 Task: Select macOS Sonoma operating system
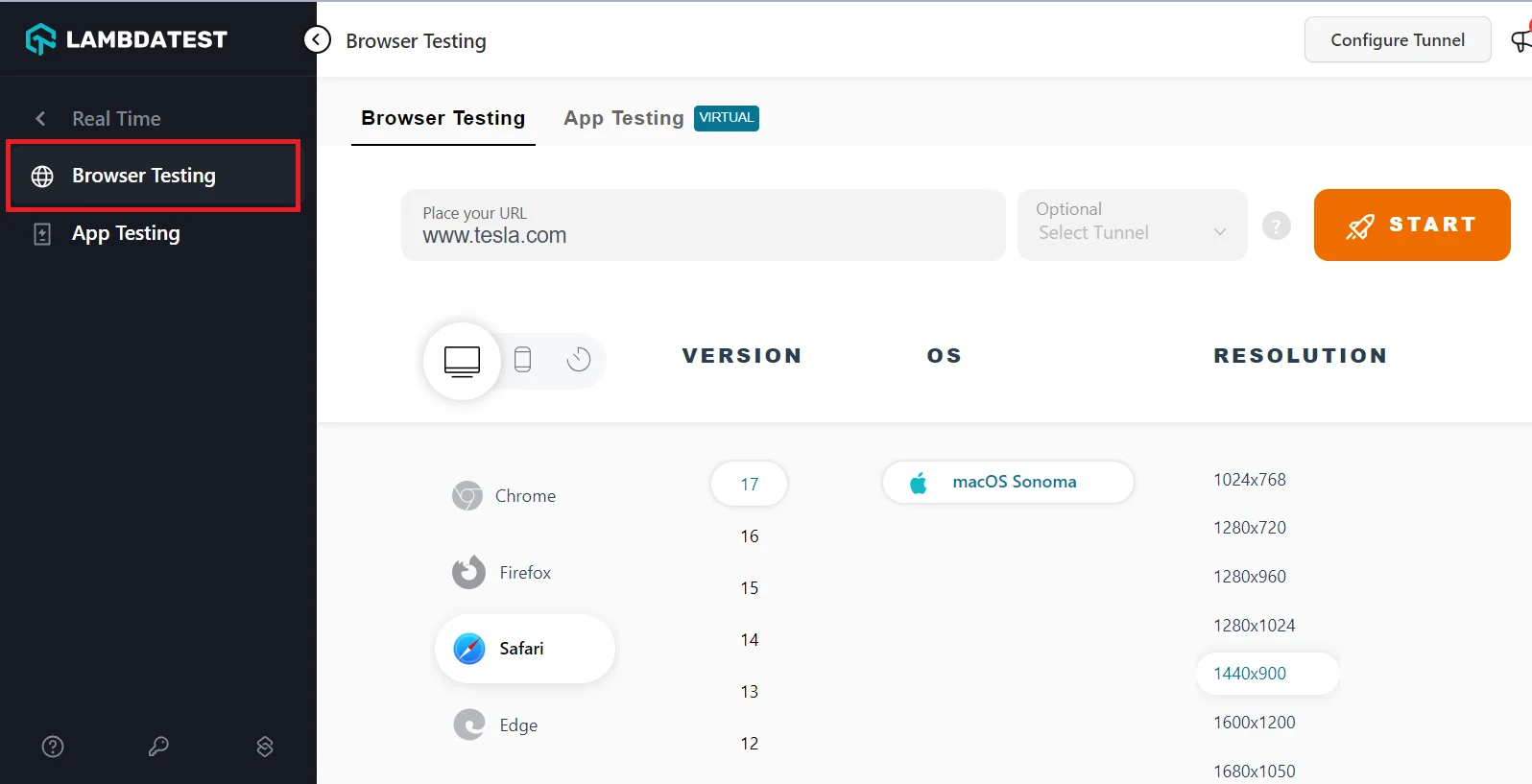(1008, 482)
